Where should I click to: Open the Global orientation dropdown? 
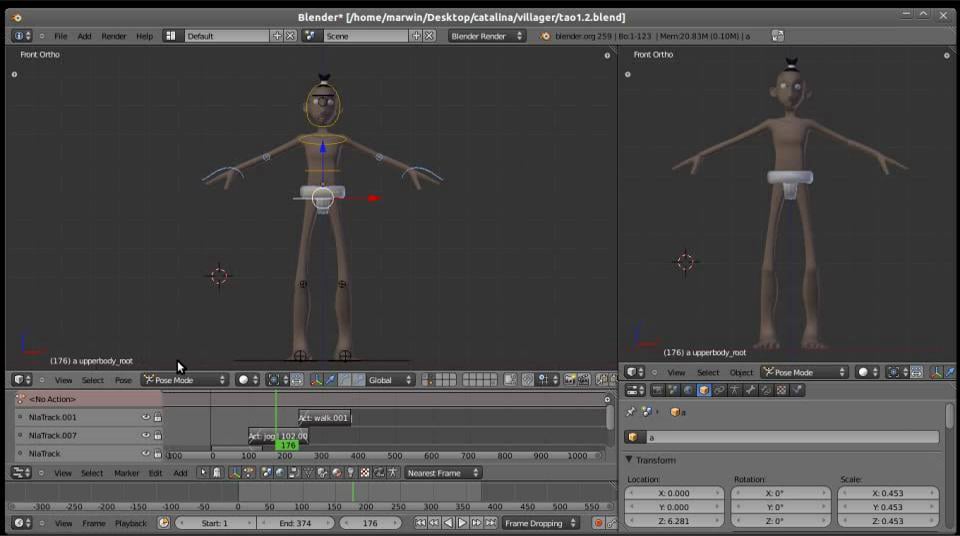pos(390,380)
